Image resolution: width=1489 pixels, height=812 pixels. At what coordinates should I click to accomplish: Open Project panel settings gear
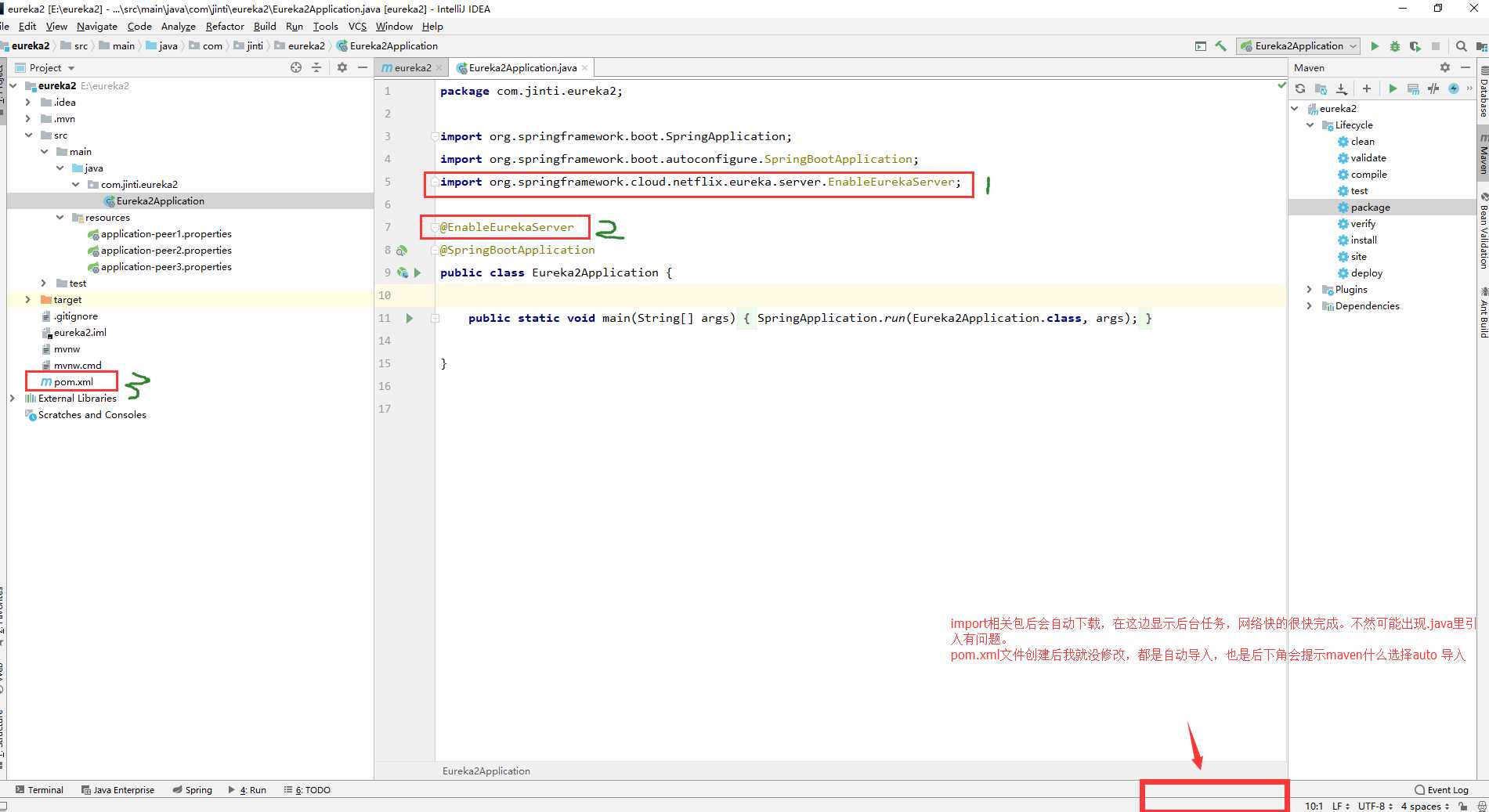[342, 67]
